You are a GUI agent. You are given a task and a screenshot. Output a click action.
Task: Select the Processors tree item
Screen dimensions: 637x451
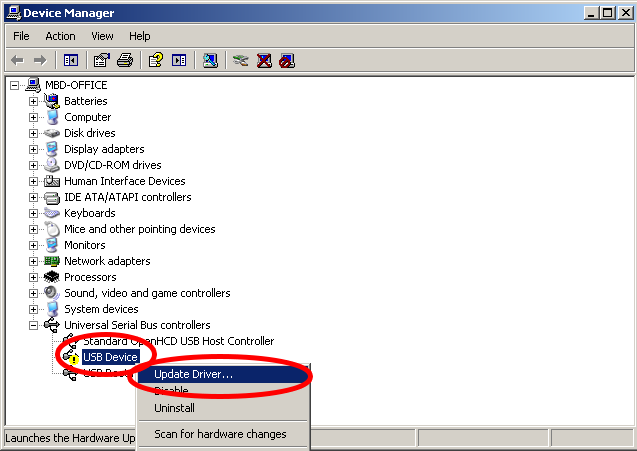point(90,277)
